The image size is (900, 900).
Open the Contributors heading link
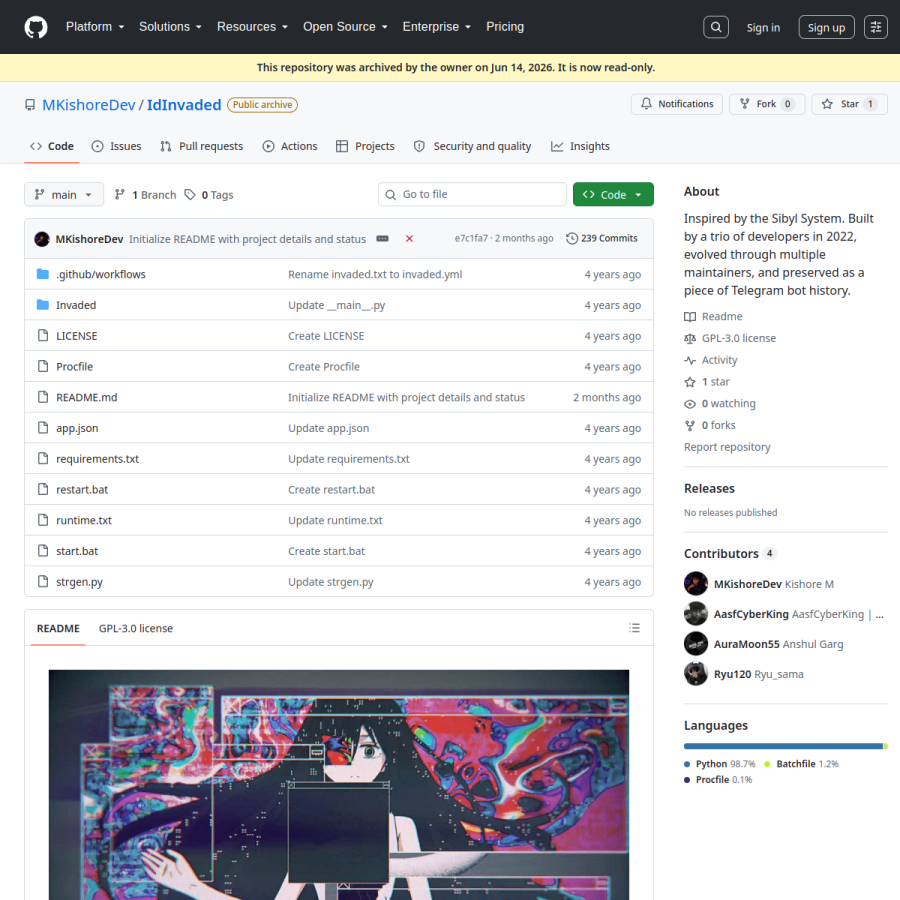[x=731, y=554]
